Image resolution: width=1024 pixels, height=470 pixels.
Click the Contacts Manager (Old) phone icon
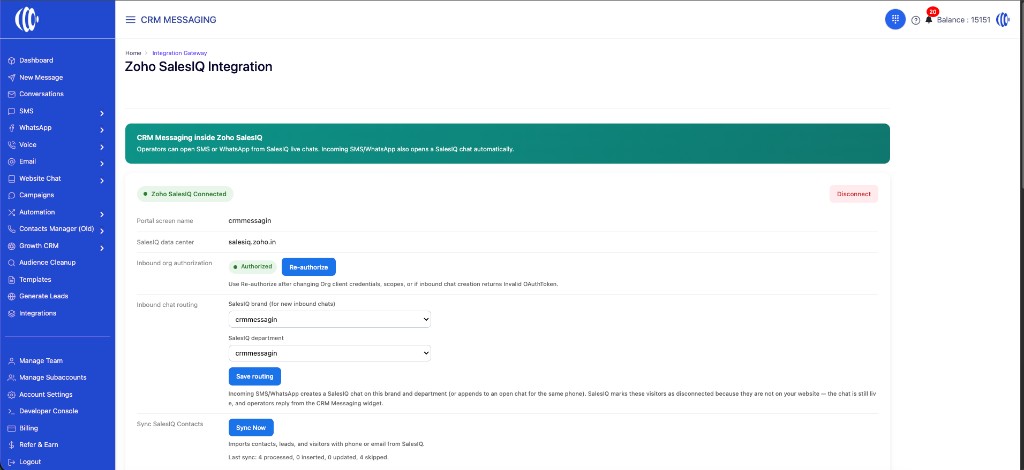point(11,229)
